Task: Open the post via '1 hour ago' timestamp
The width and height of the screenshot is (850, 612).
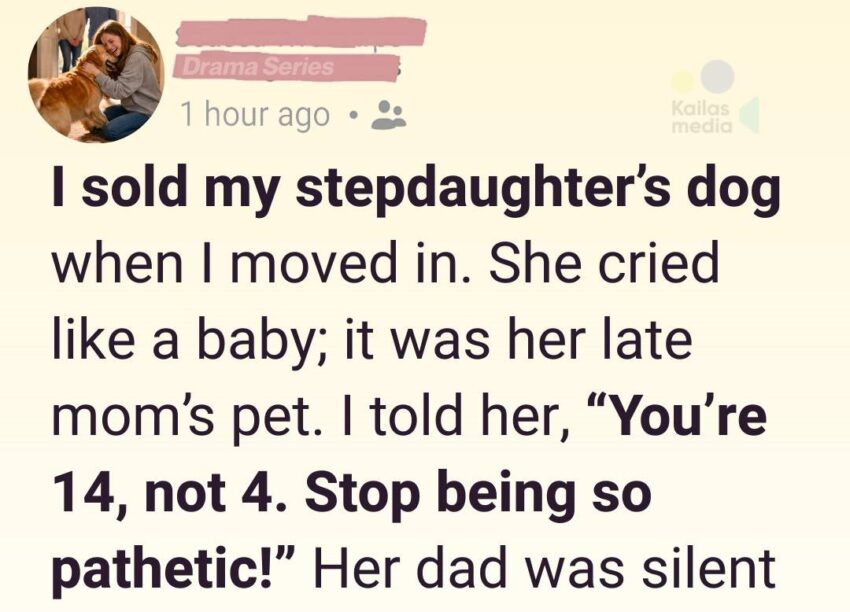Action: 254,116
